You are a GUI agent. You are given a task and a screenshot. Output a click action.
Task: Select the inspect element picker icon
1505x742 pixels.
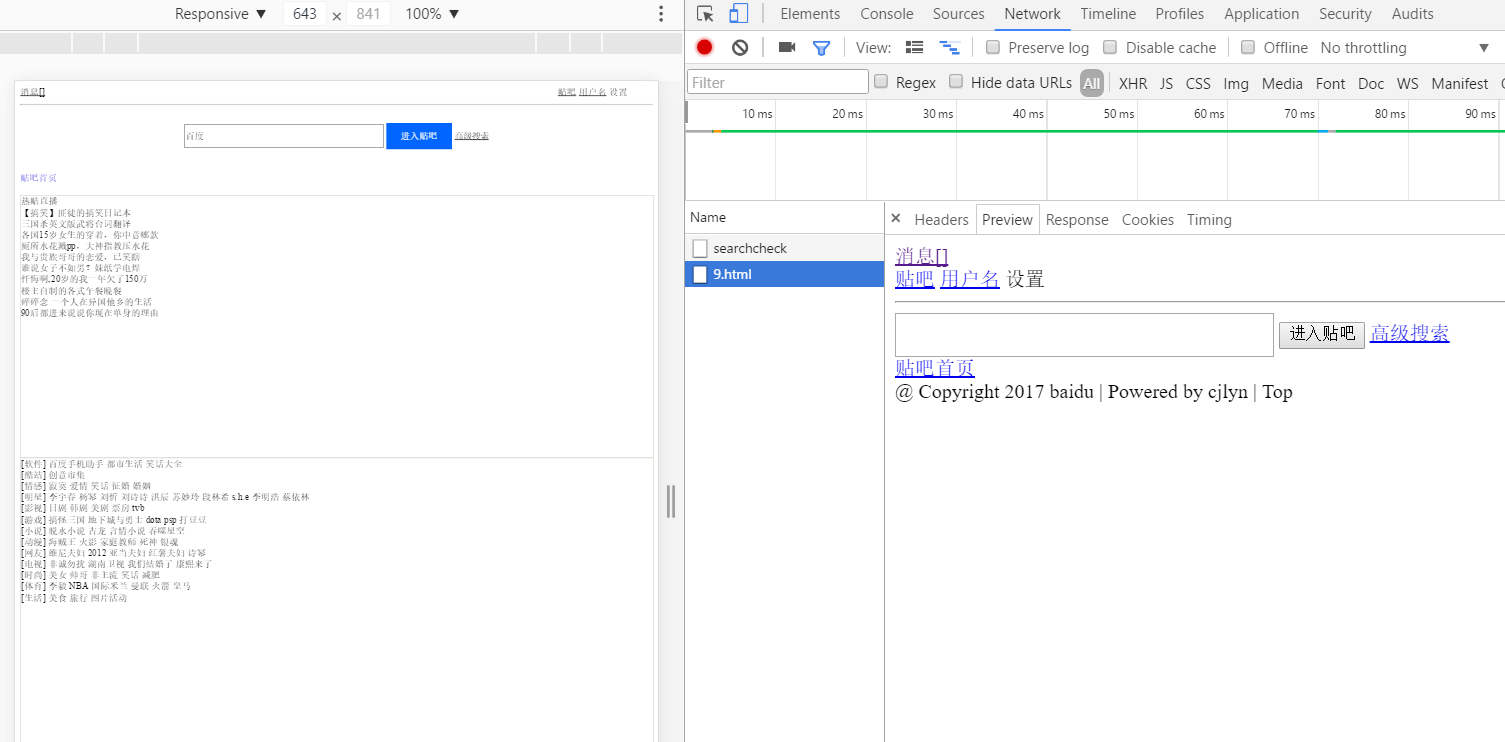pos(706,14)
